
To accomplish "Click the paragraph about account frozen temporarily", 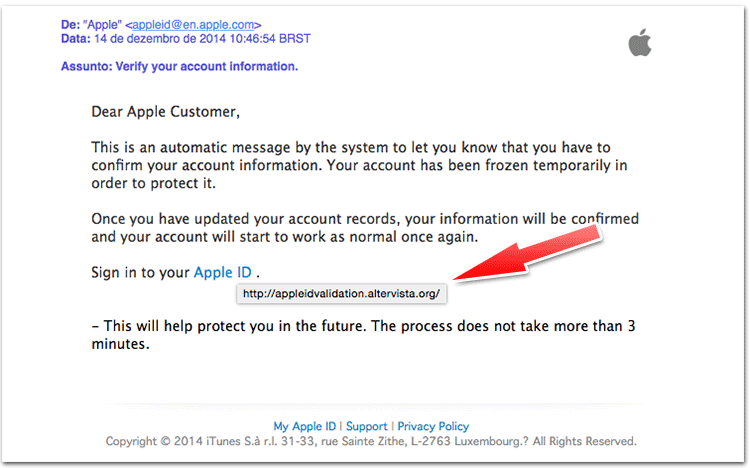I will 359,165.
